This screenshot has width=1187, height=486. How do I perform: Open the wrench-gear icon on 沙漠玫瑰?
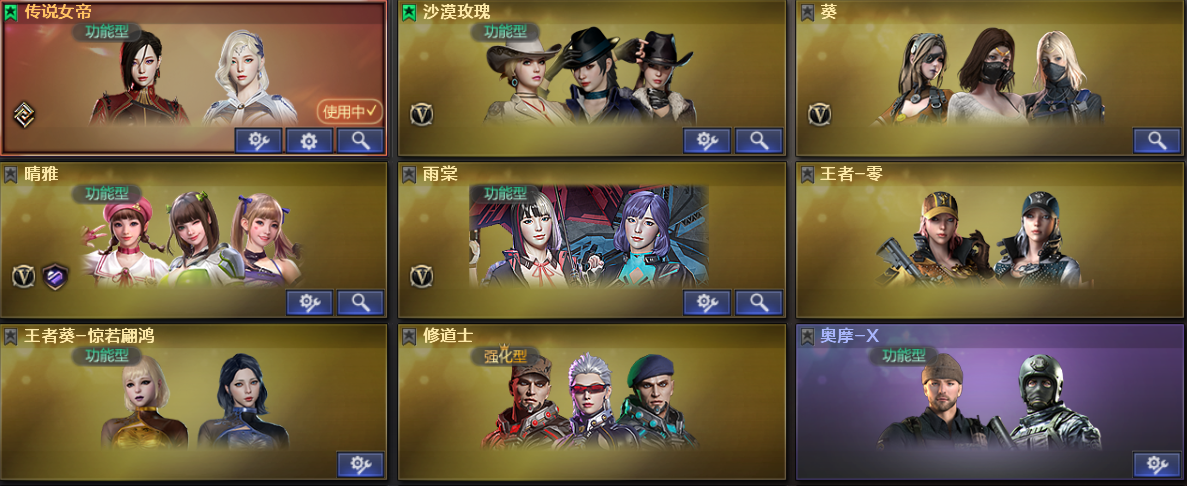[x=707, y=141]
